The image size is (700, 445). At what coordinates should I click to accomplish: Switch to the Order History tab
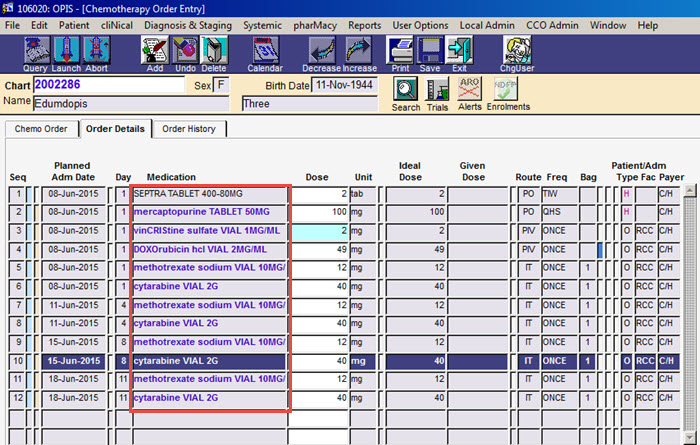click(x=189, y=129)
